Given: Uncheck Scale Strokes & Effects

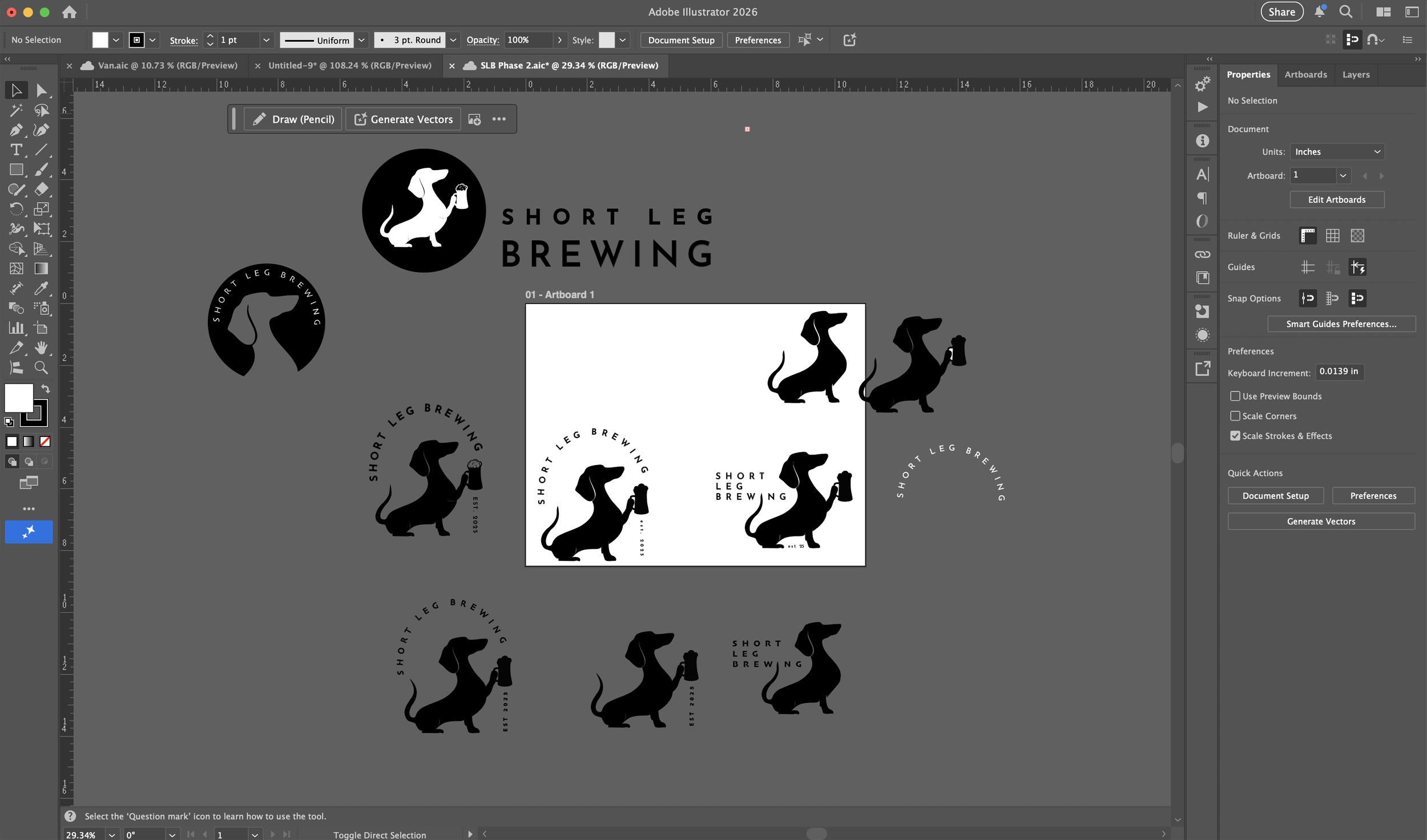Looking at the screenshot, I should click(1235, 436).
